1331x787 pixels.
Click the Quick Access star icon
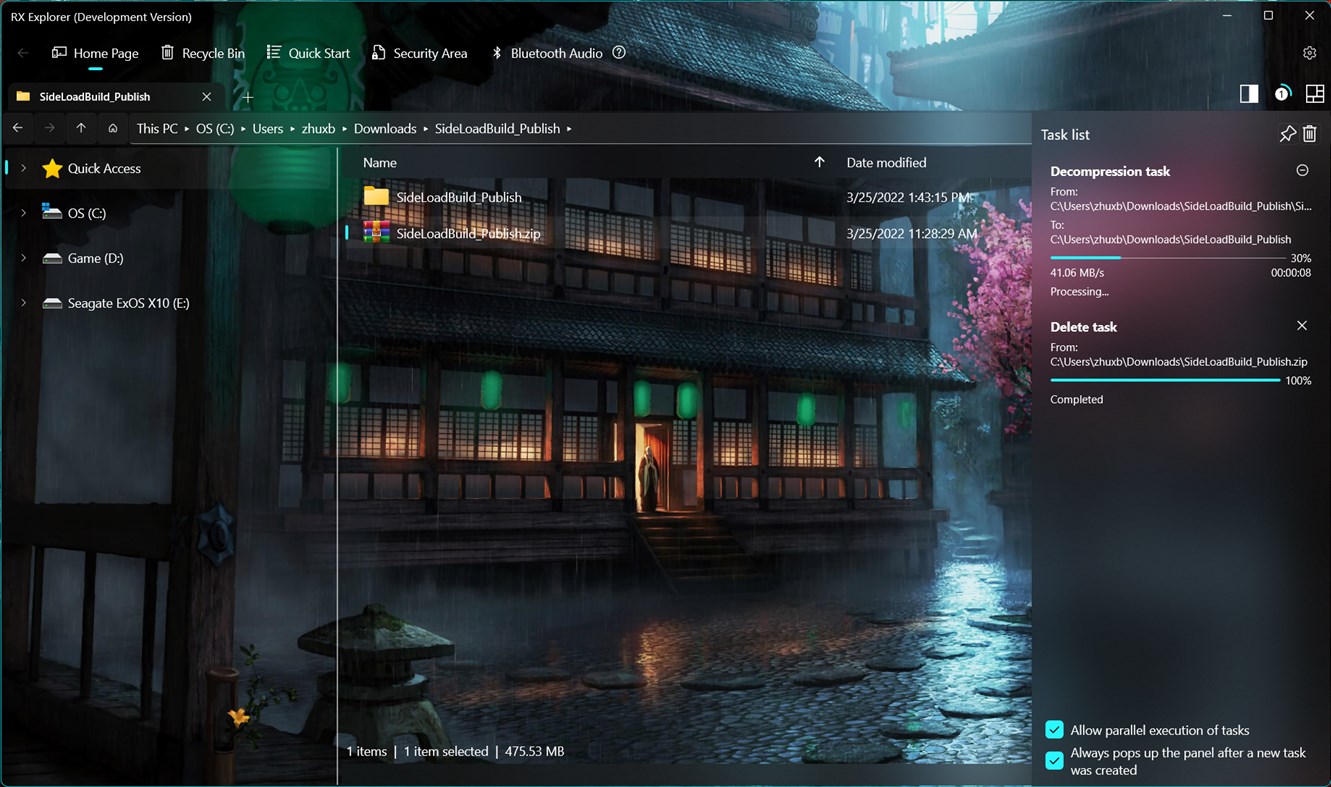coord(52,168)
